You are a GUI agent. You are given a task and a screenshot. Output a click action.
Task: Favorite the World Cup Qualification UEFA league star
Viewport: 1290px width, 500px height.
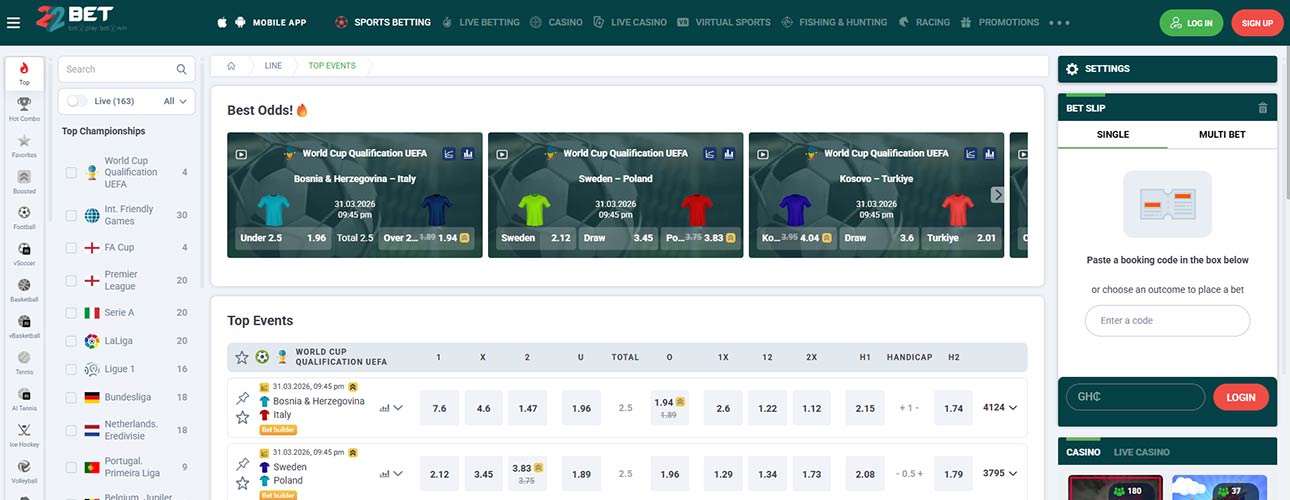click(241, 357)
